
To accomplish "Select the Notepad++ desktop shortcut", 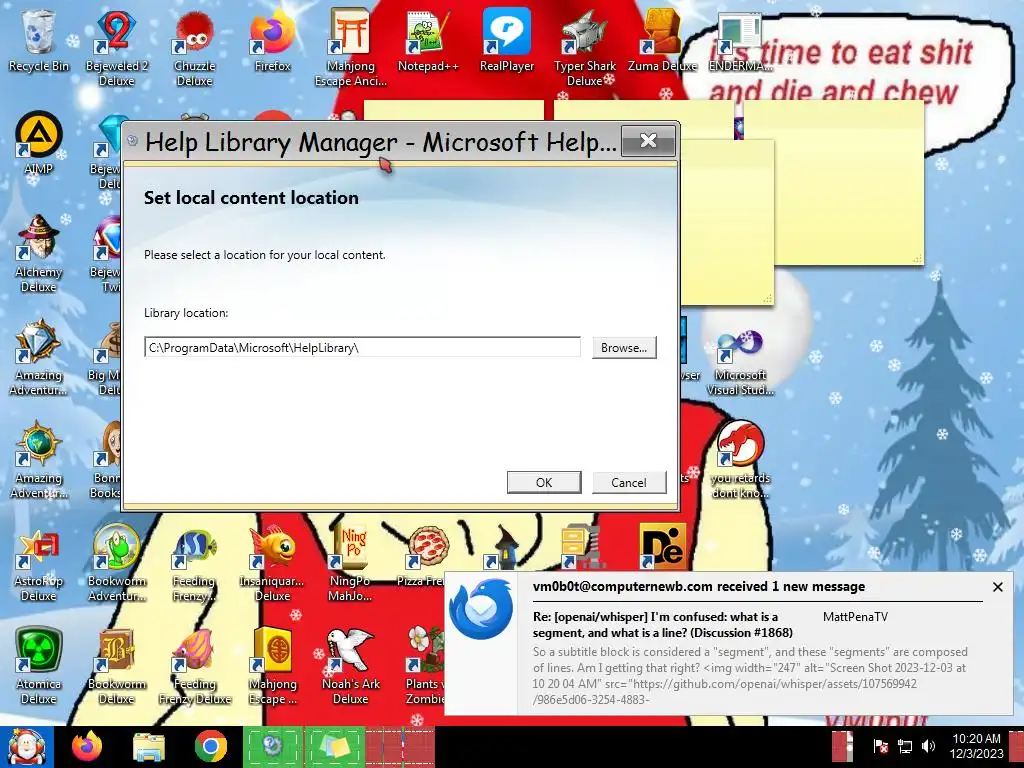I will click(428, 42).
